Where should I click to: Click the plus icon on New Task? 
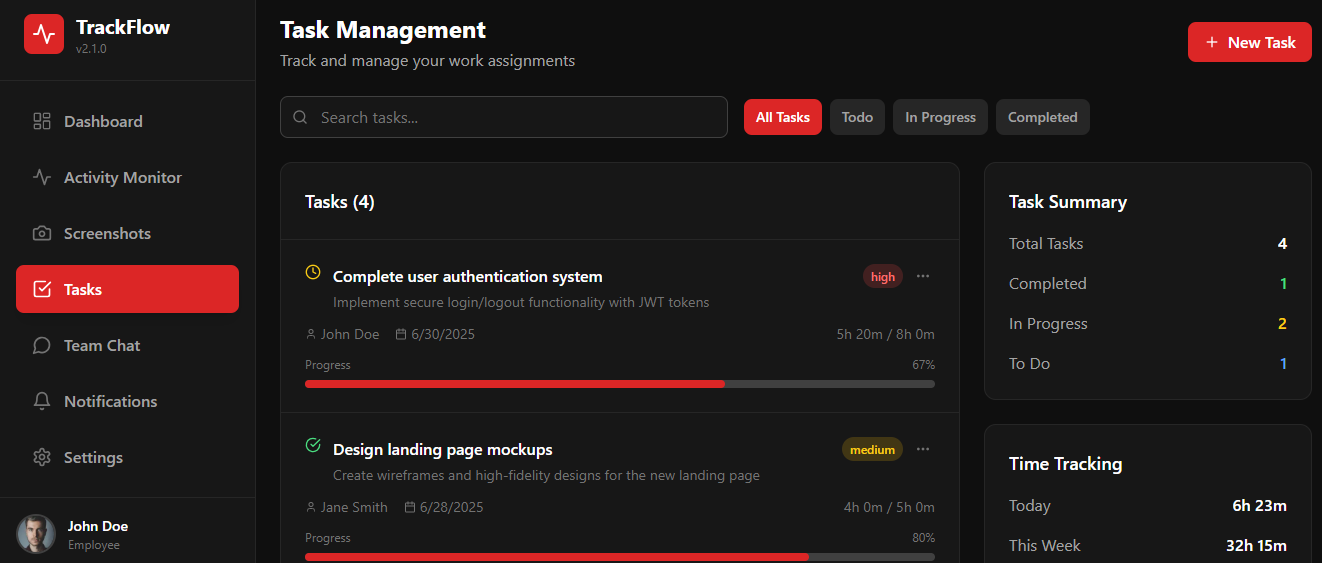click(1212, 42)
